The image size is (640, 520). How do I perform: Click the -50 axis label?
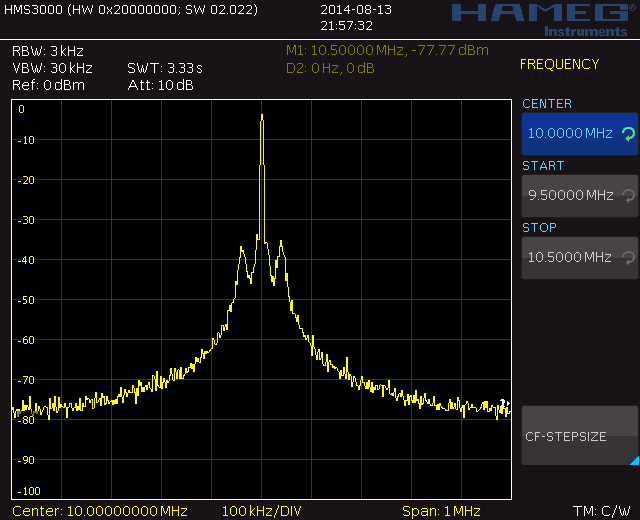tap(26, 300)
